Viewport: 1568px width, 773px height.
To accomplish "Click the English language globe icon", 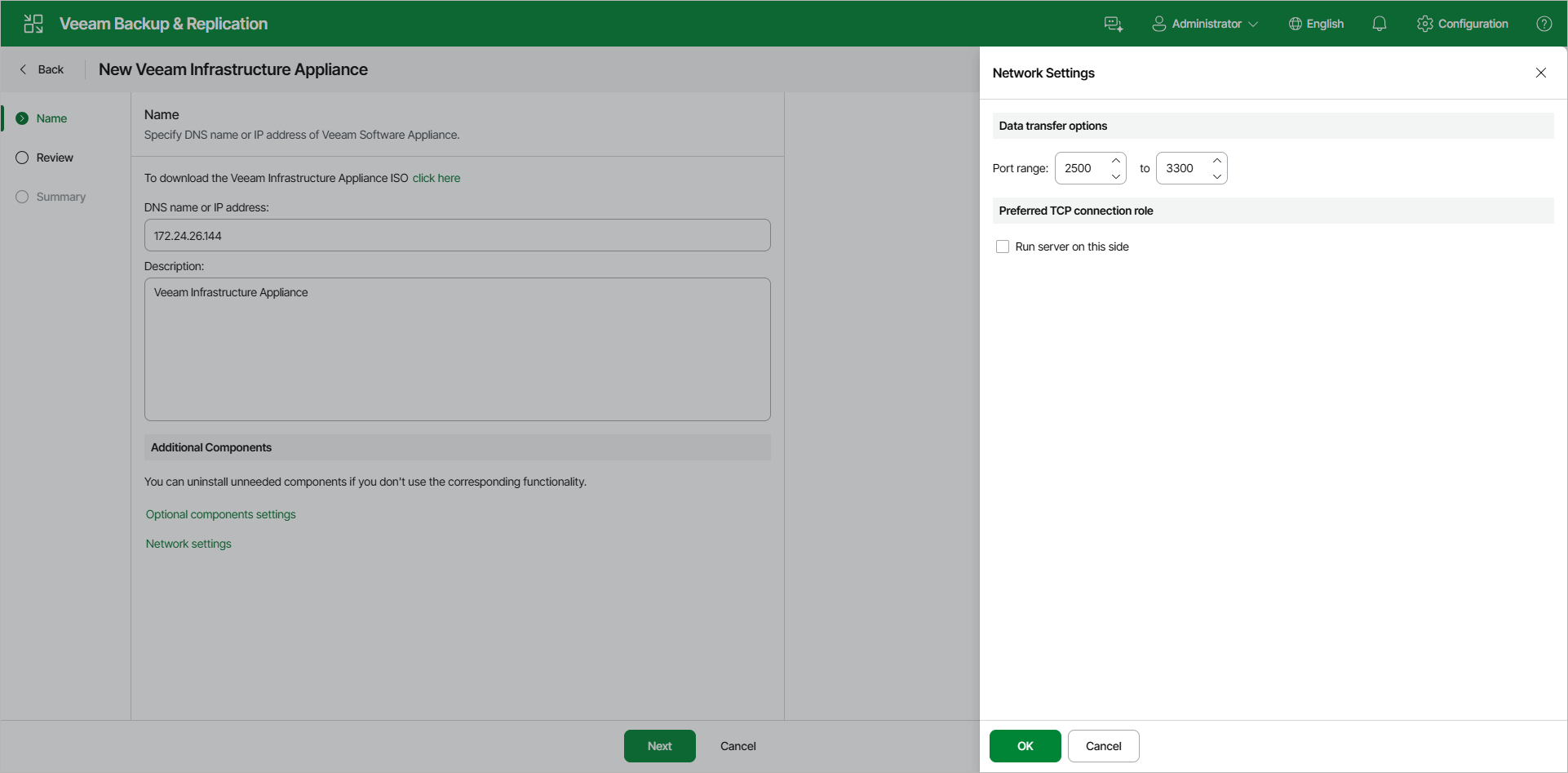I will tap(1294, 23).
